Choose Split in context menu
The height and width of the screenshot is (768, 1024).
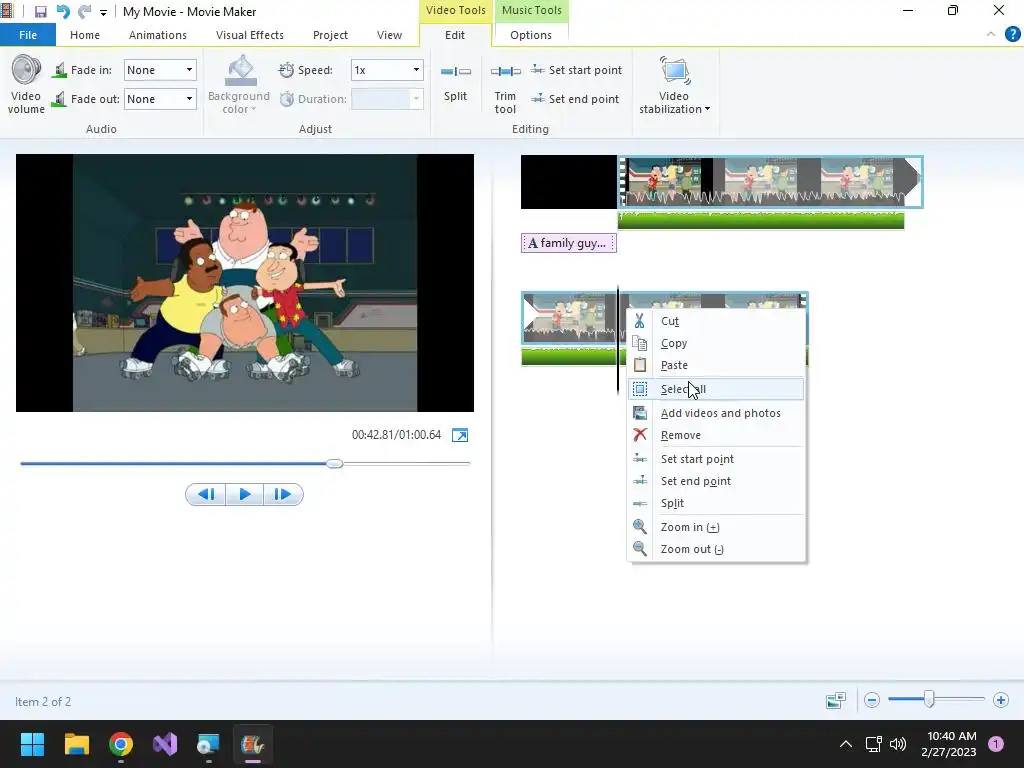tap(716, 503)
